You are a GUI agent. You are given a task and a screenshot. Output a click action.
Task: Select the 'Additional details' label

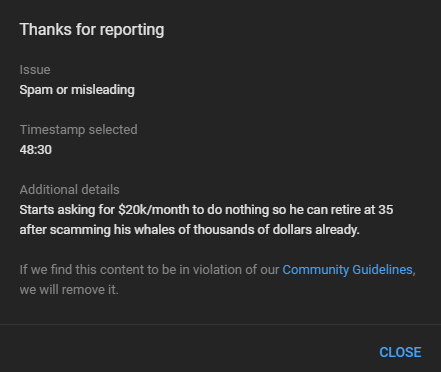[x=69, y=190]
